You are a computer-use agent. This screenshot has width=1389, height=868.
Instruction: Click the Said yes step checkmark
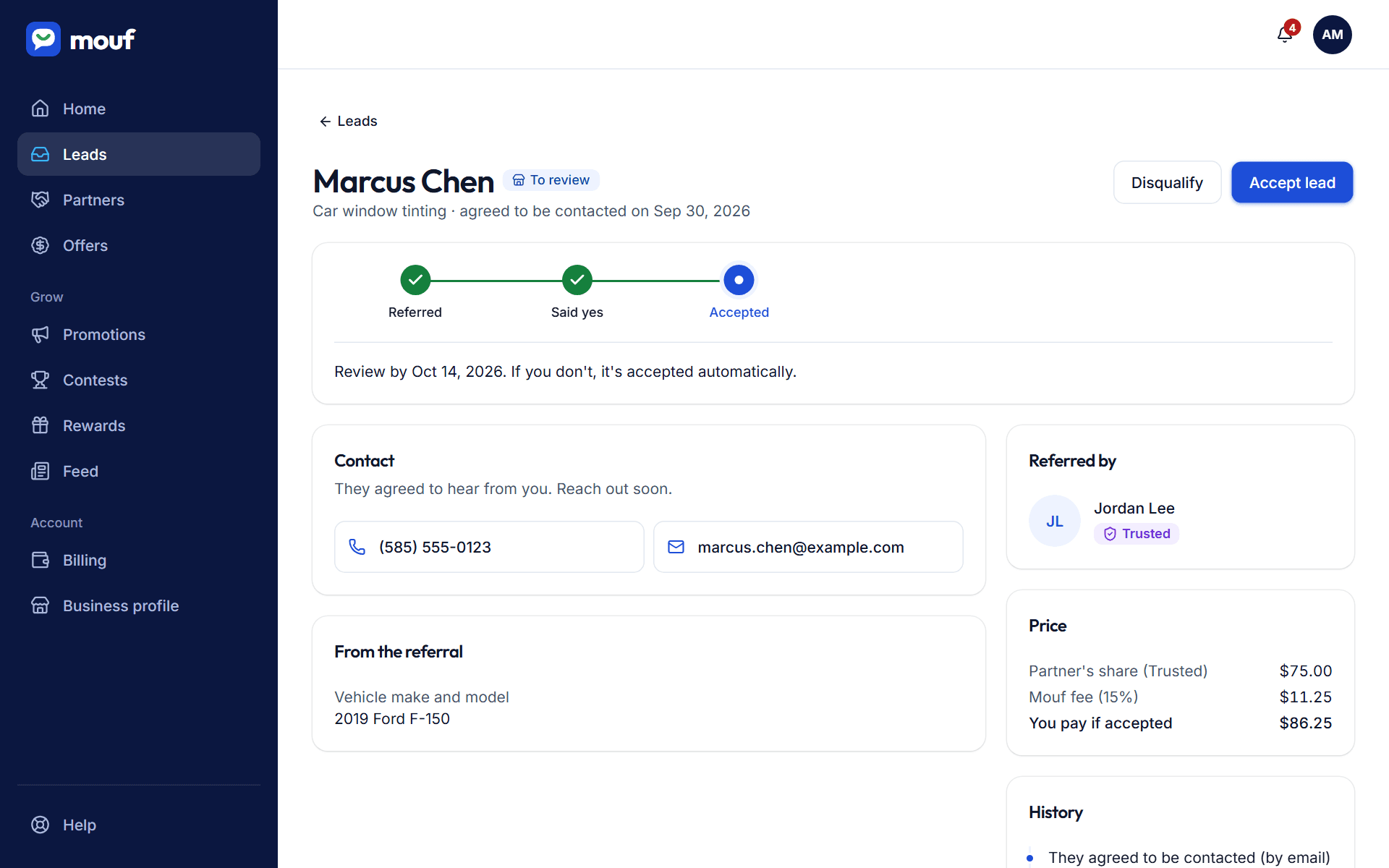[x=577, y=280]
